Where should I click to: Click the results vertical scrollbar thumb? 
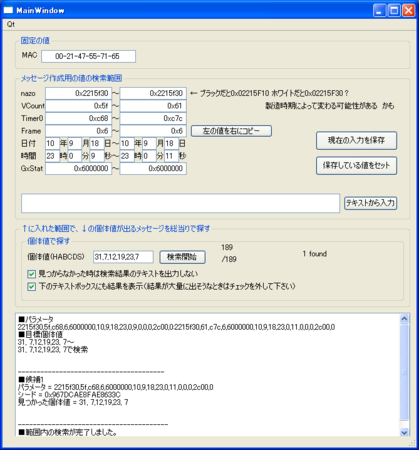tap(404, 372)
